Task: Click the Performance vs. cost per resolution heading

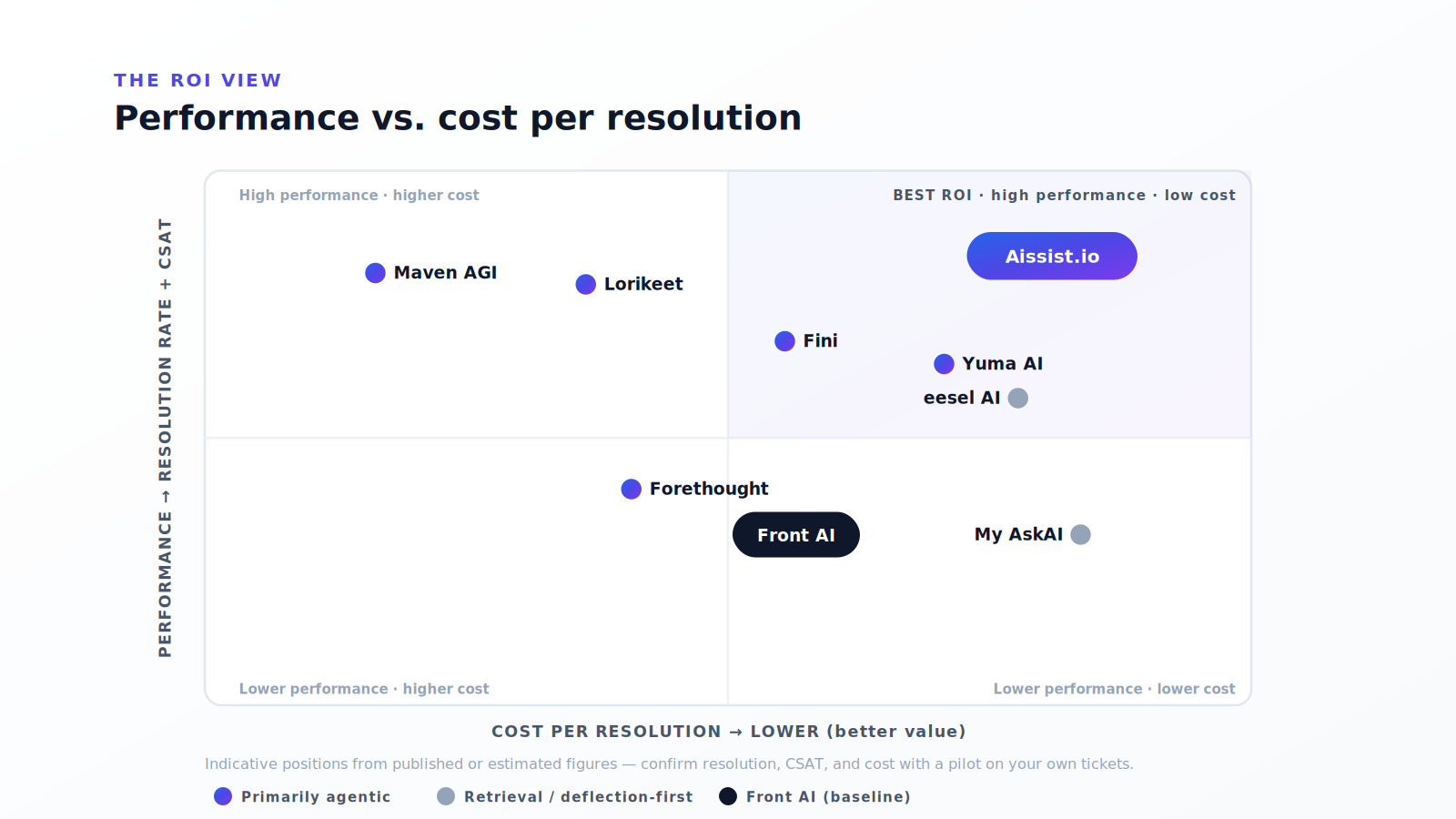Action: [x=458, y=118]
